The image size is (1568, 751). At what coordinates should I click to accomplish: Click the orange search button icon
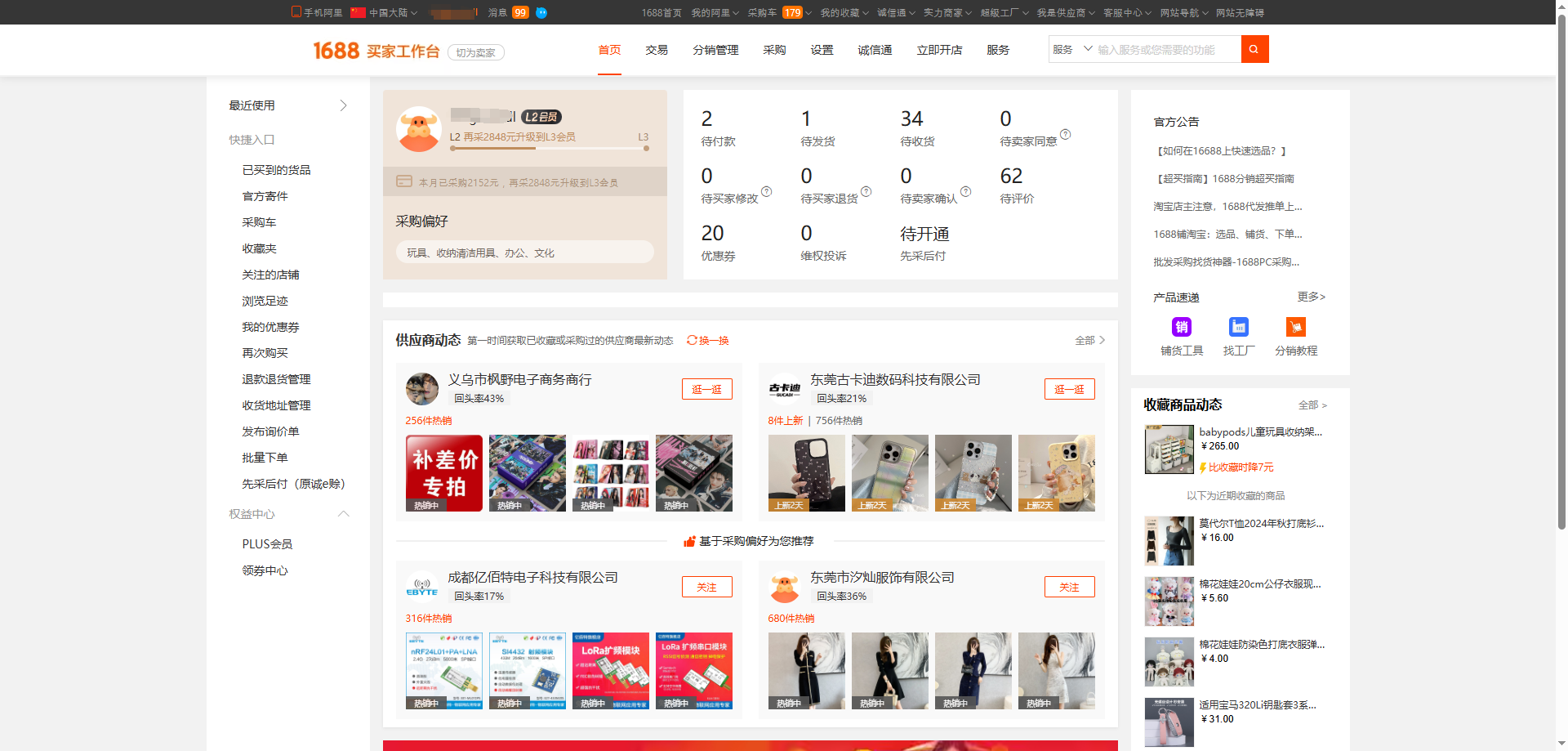point(1254,49)
